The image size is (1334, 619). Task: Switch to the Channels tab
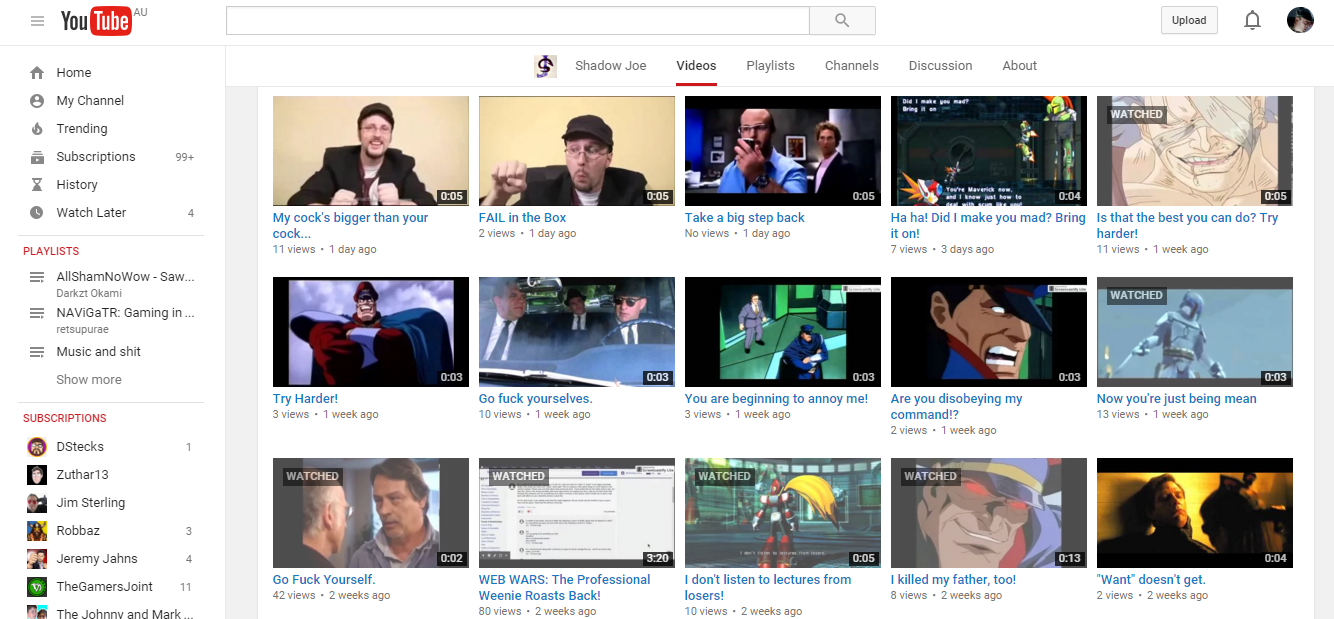852,66
